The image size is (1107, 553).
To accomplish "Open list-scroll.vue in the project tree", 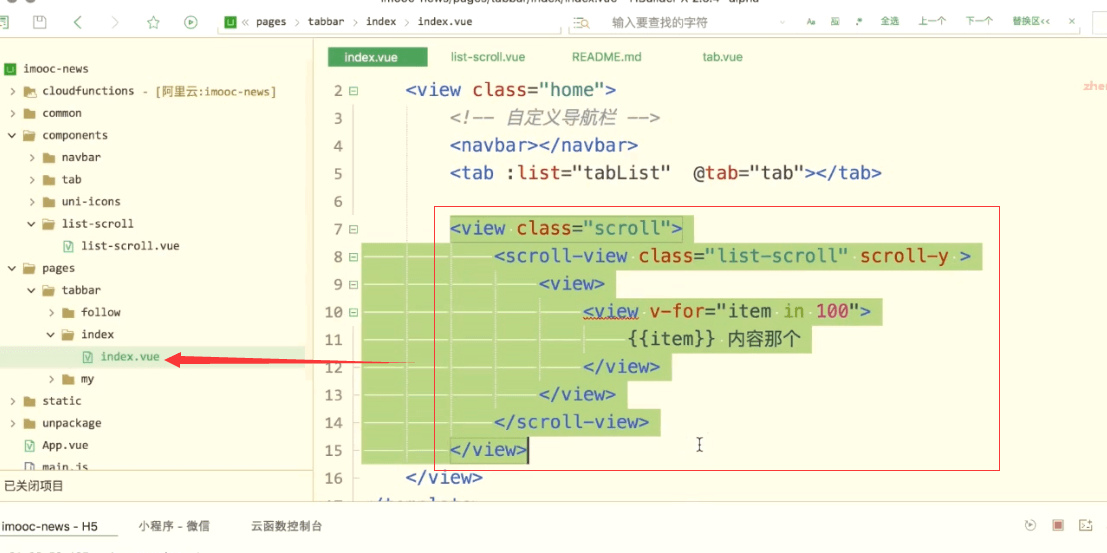I will tap(130, 246).
